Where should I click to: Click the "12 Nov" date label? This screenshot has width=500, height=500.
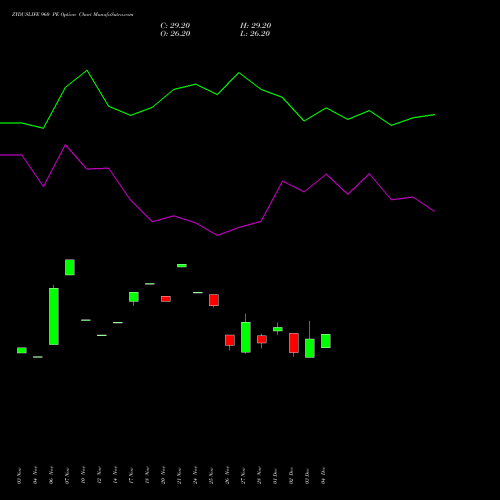pos(99,475)
